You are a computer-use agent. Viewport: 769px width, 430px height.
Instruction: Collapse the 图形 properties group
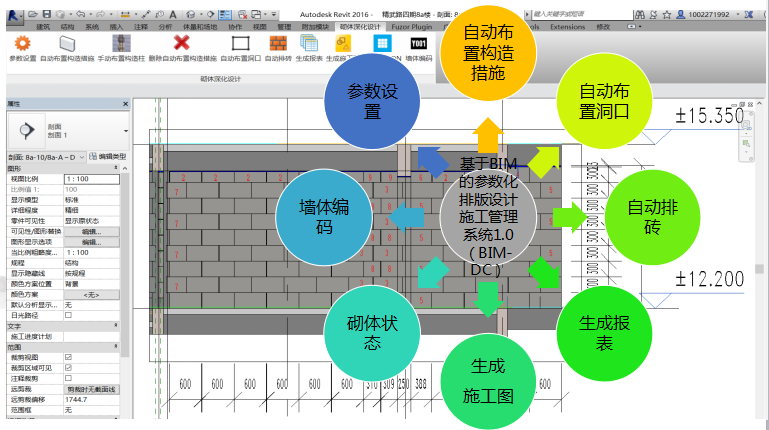click(x=116, y=168)
